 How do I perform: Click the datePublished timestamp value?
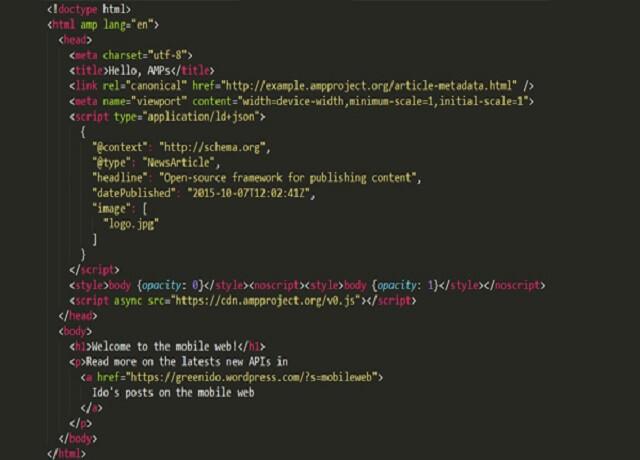(x=249, y=193)
